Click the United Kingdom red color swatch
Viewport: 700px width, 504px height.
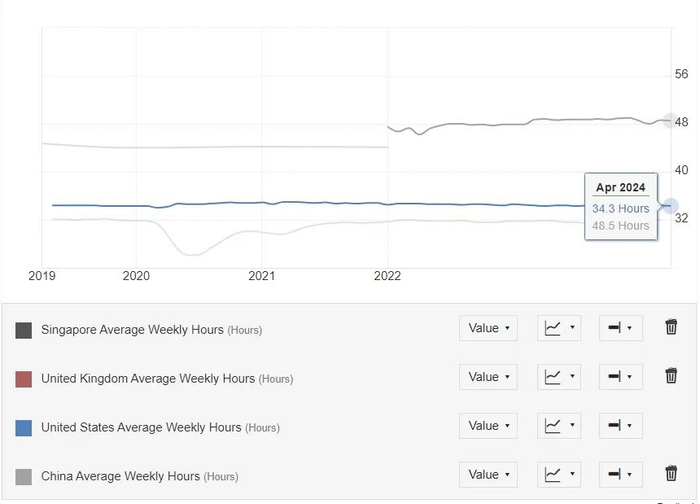pos(24,379)
